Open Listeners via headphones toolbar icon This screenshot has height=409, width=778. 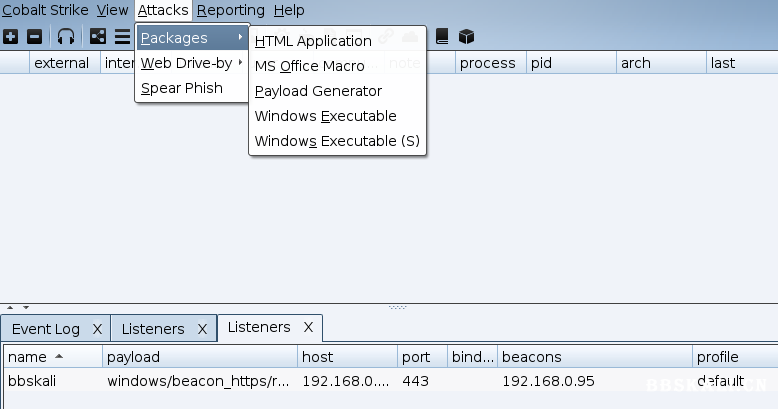(66, 37)
